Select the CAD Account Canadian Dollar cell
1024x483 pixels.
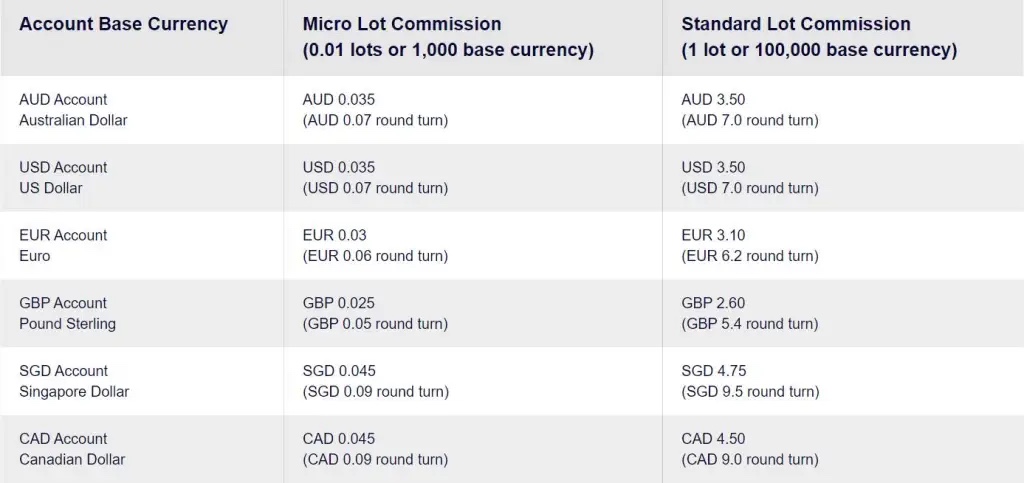click(x=72, y=449)
